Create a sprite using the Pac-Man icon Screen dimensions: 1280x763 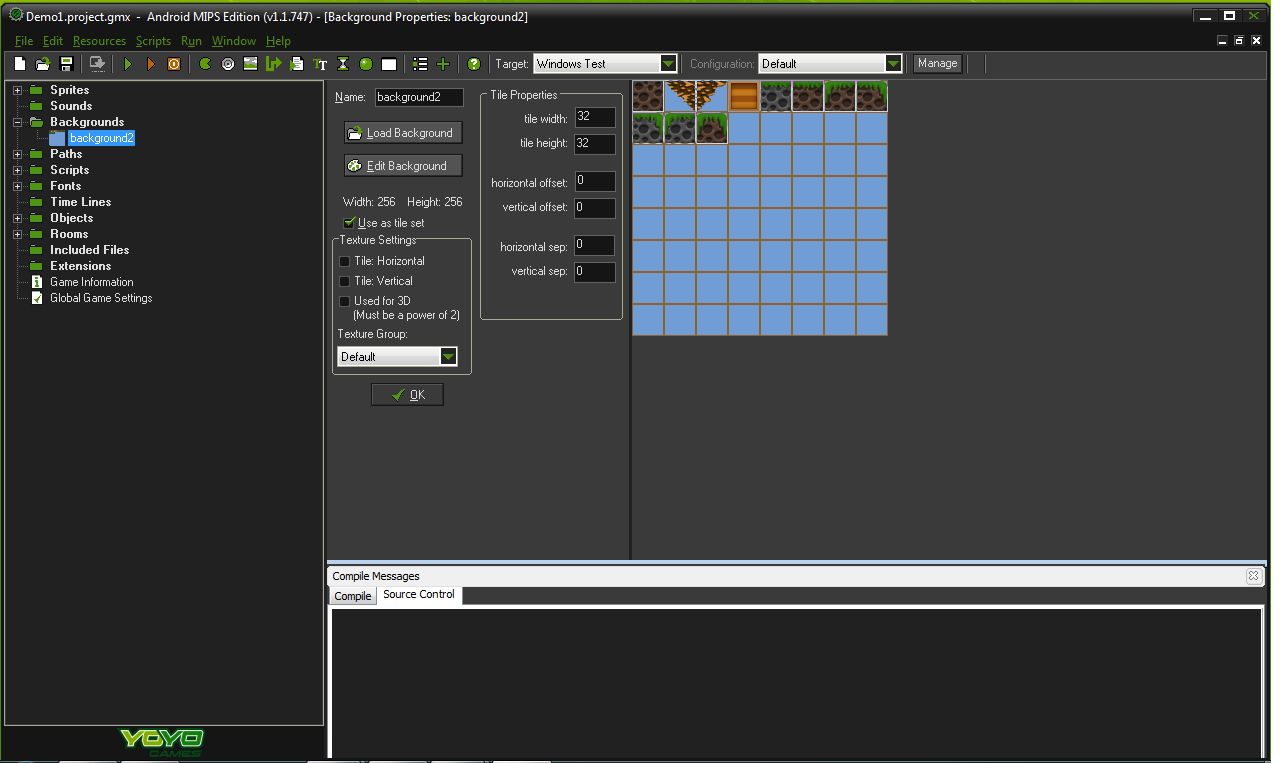coord(205,64)
